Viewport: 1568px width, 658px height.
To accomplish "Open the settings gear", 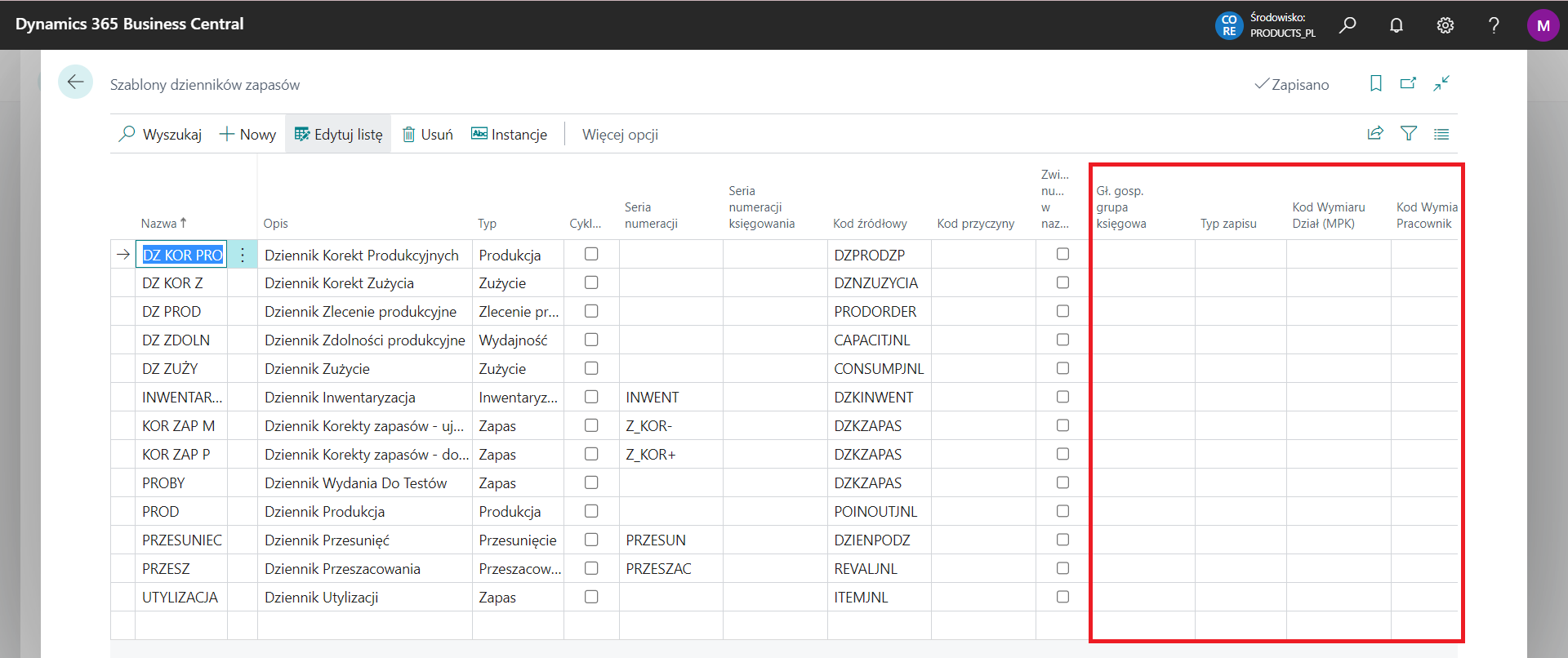I will pyautogui.click(x=1445, y=24).
